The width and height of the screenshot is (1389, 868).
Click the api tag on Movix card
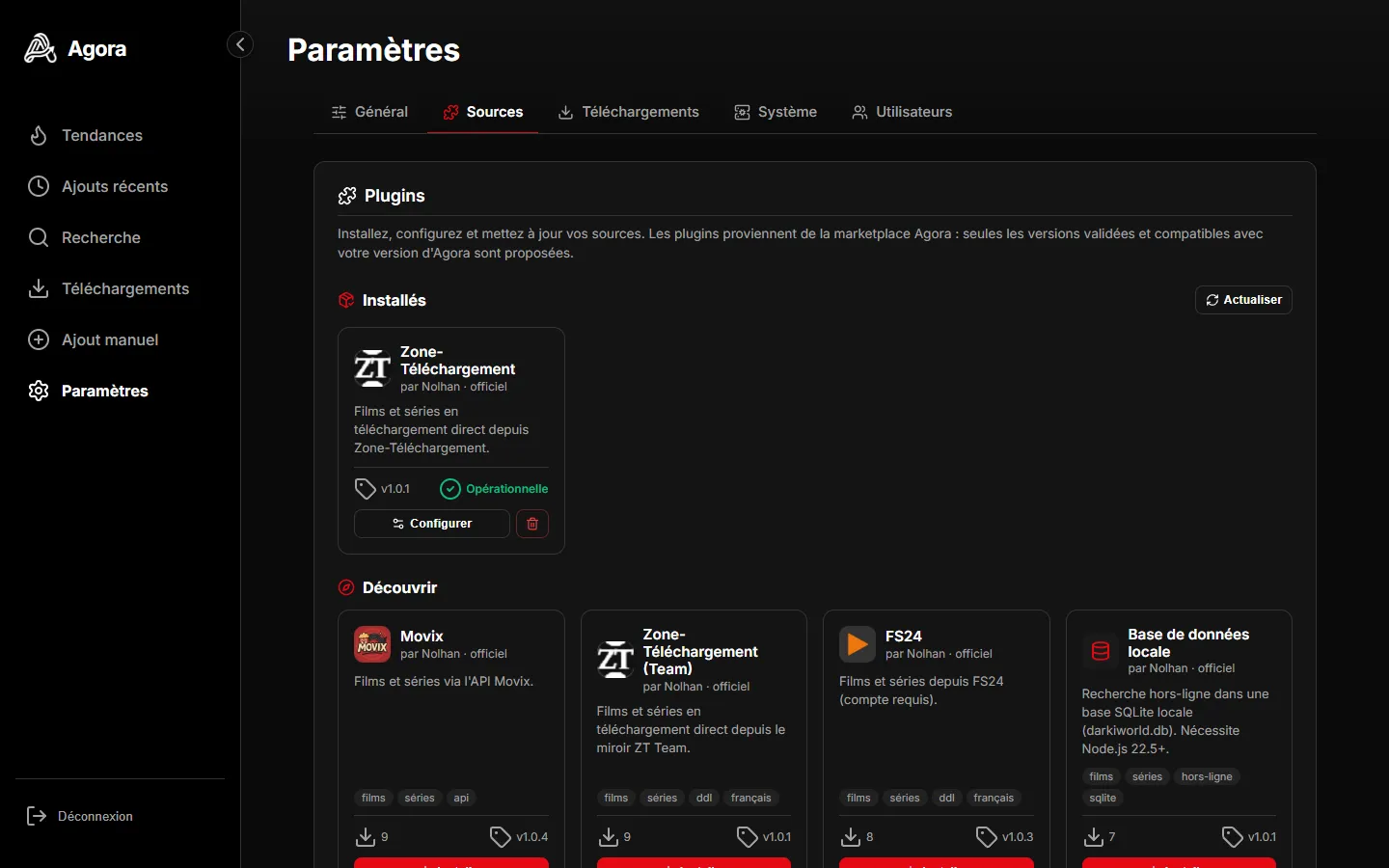[461, 798]
